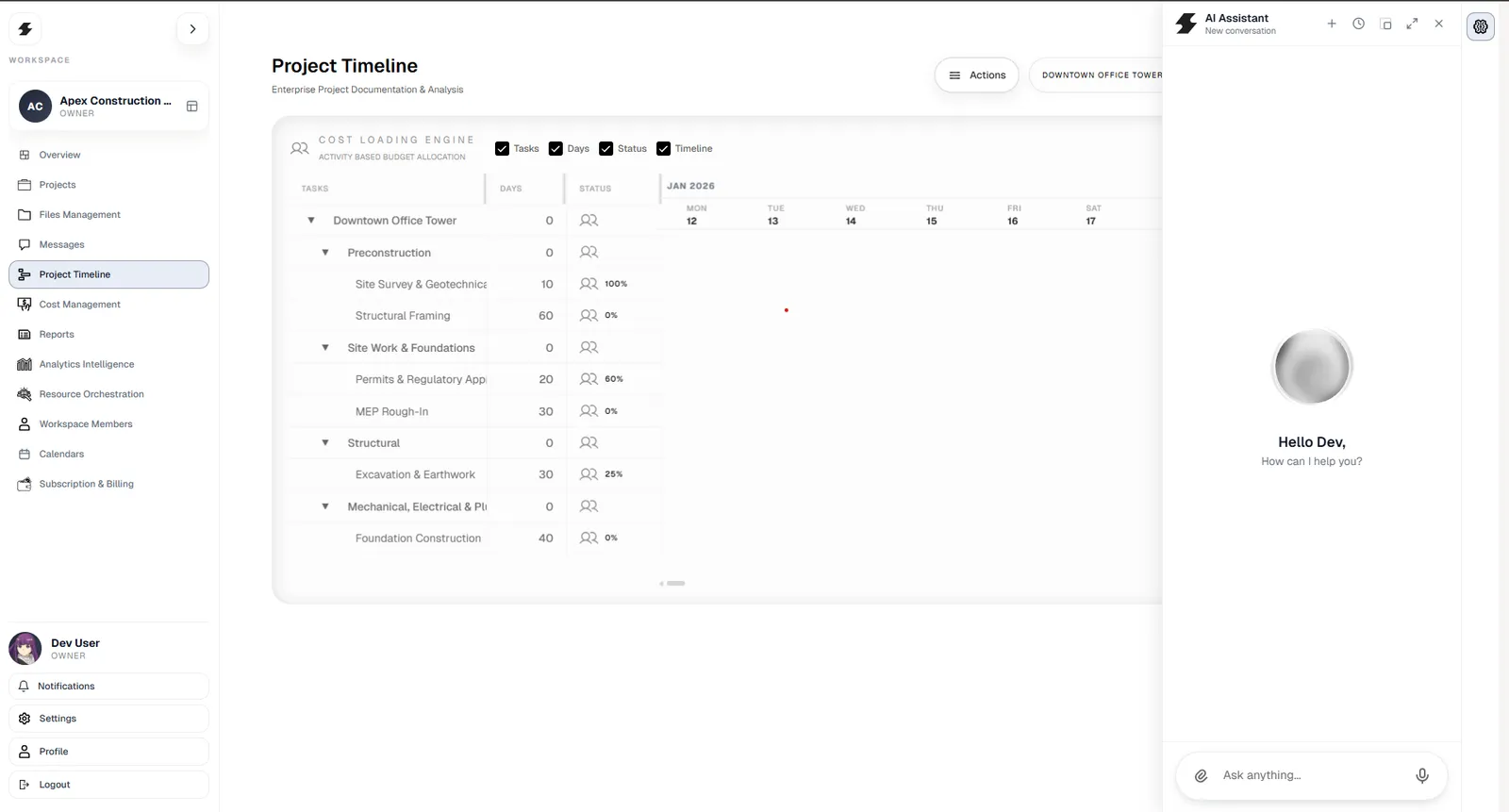Click the AI Assistant pop-out window icon
The image size is (1509, 812).
1385,24
